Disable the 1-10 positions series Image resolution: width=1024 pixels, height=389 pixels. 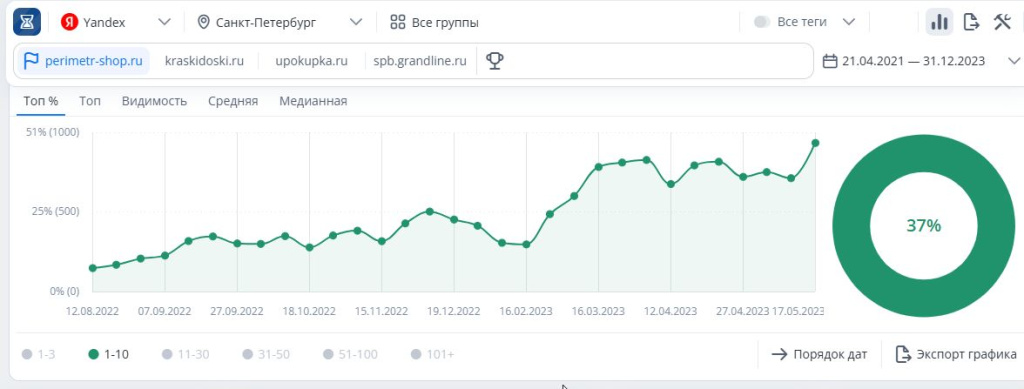click(108, 354)
